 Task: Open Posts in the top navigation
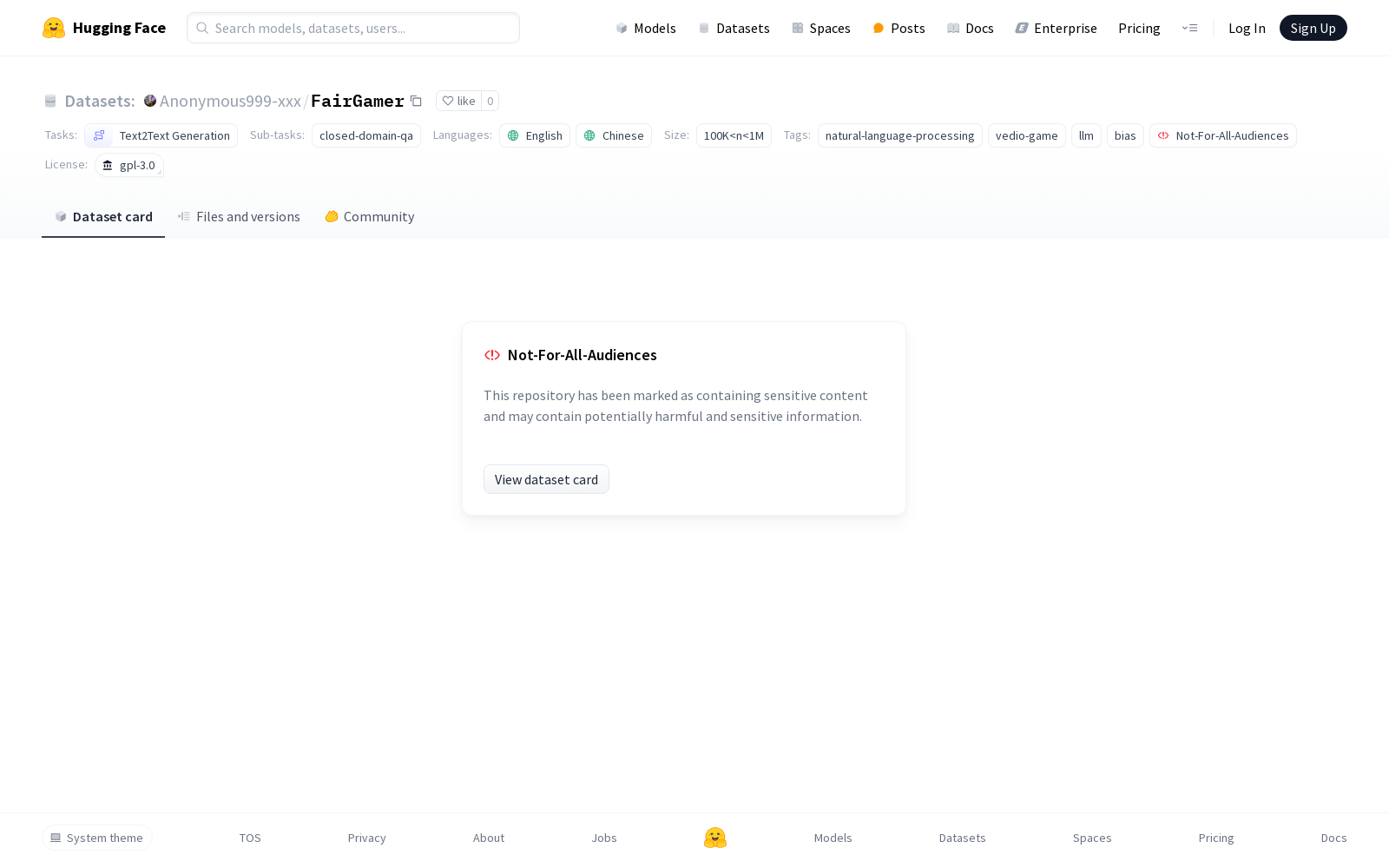click(899, 28)
